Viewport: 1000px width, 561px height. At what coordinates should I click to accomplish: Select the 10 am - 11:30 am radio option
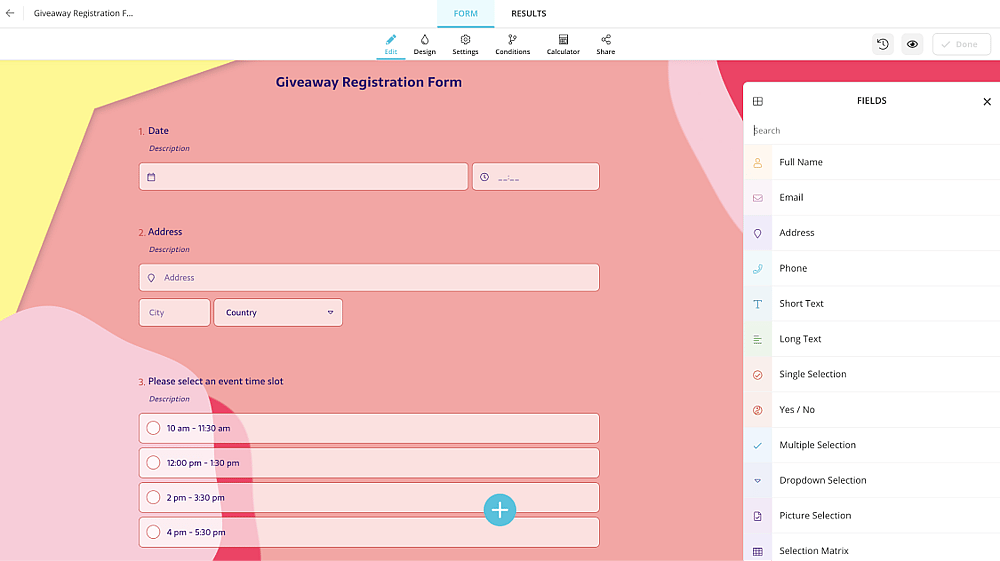369,428
